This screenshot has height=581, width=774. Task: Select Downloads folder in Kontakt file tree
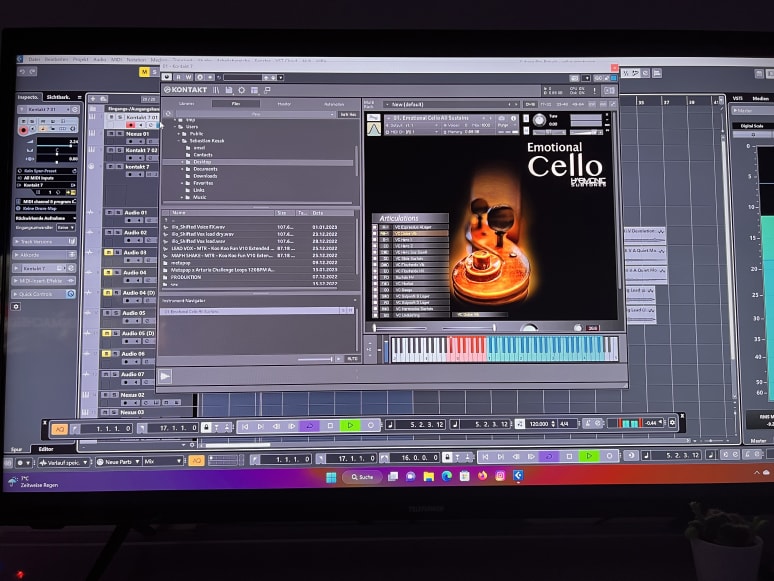click(x=205, y=176)
